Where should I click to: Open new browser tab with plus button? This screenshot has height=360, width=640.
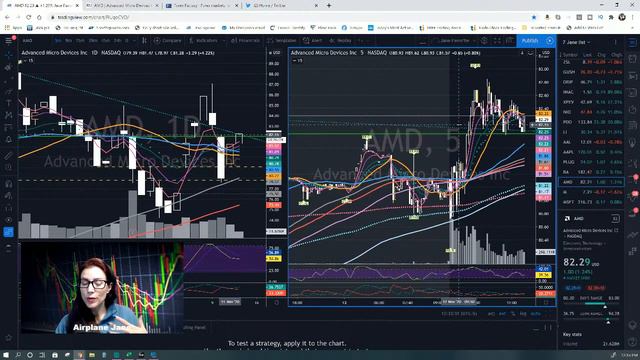(x=329, y=6)
